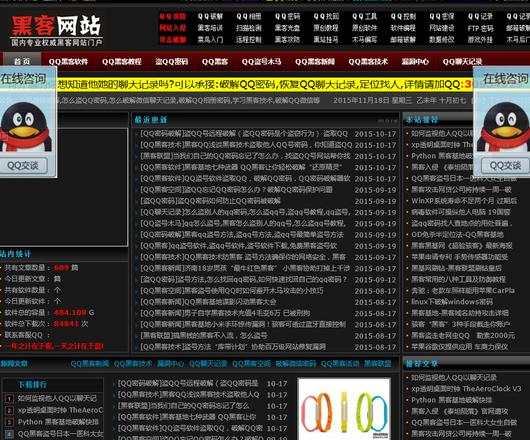Open 漏洞中心 in the red navigation bar

(415, 62)
